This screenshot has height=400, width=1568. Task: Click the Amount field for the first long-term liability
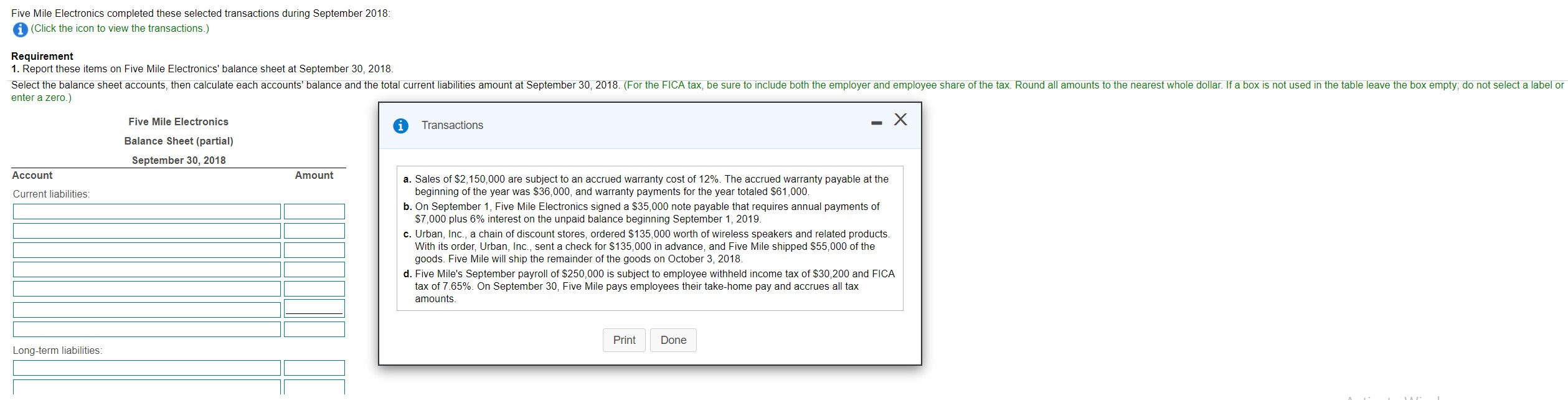click(x=314, y=368)
